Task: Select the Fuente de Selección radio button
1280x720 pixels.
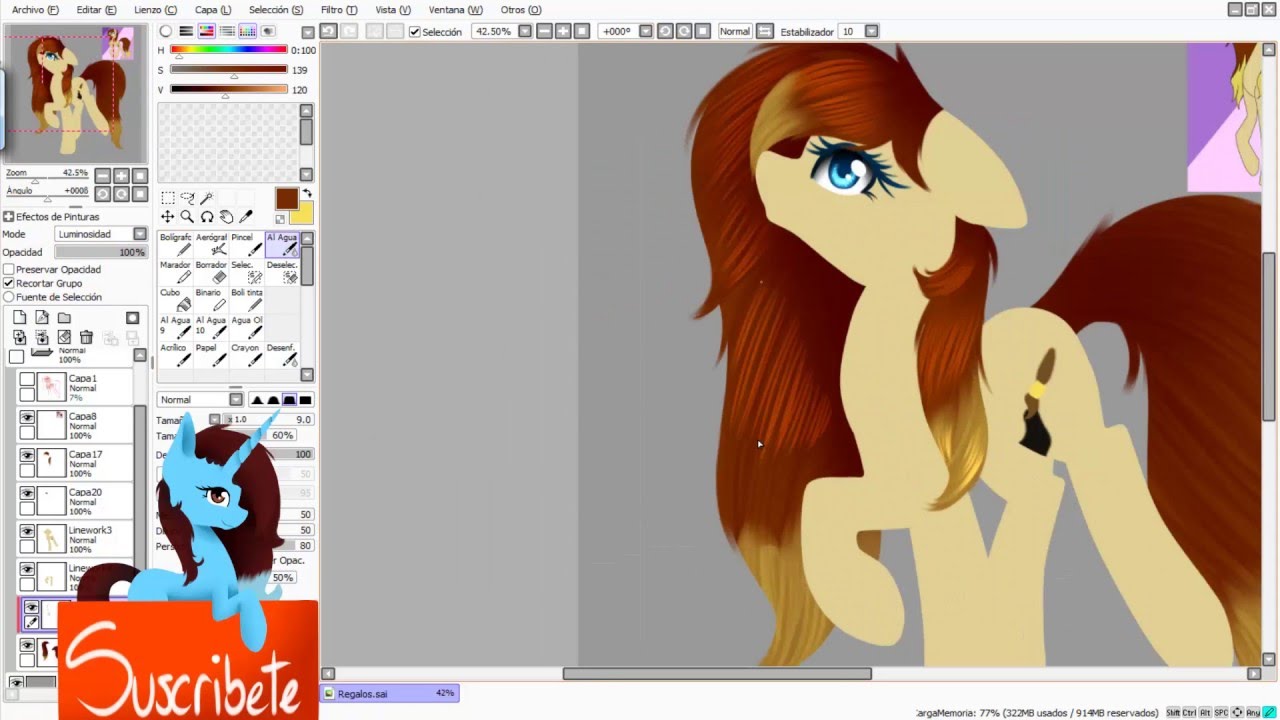Action: click(9, 298)
